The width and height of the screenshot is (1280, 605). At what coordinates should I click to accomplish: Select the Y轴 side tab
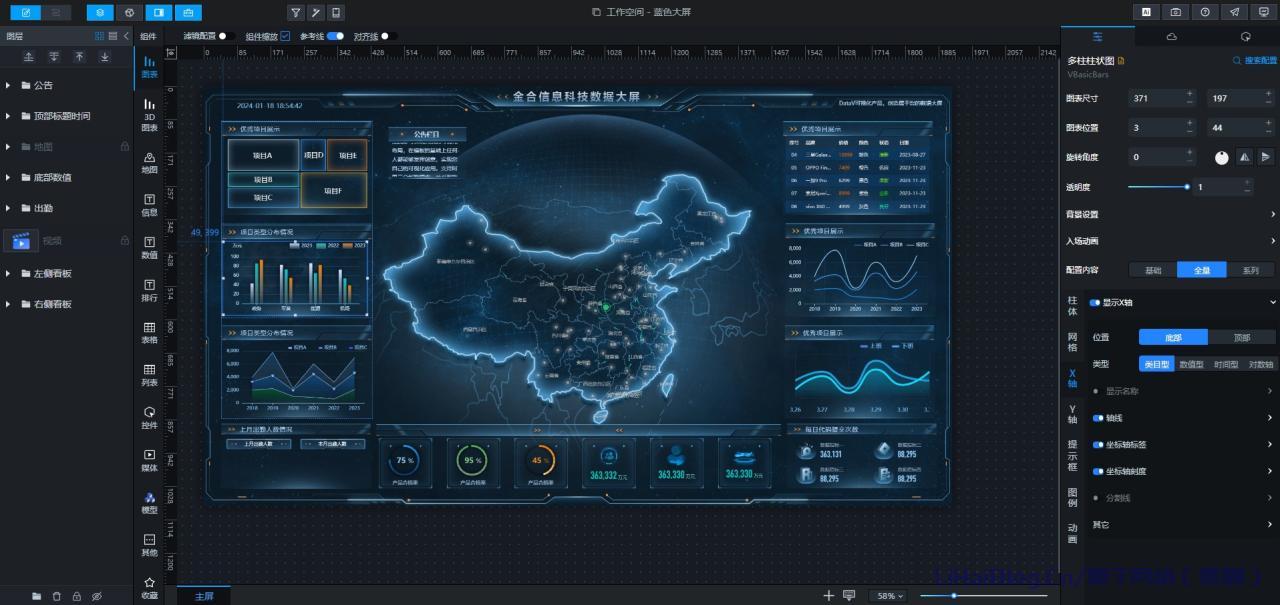tap(1072, 414)
